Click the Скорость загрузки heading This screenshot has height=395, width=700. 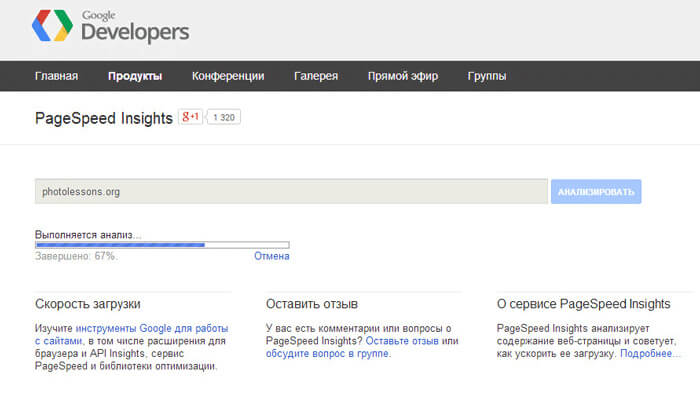tap(88, 304)
